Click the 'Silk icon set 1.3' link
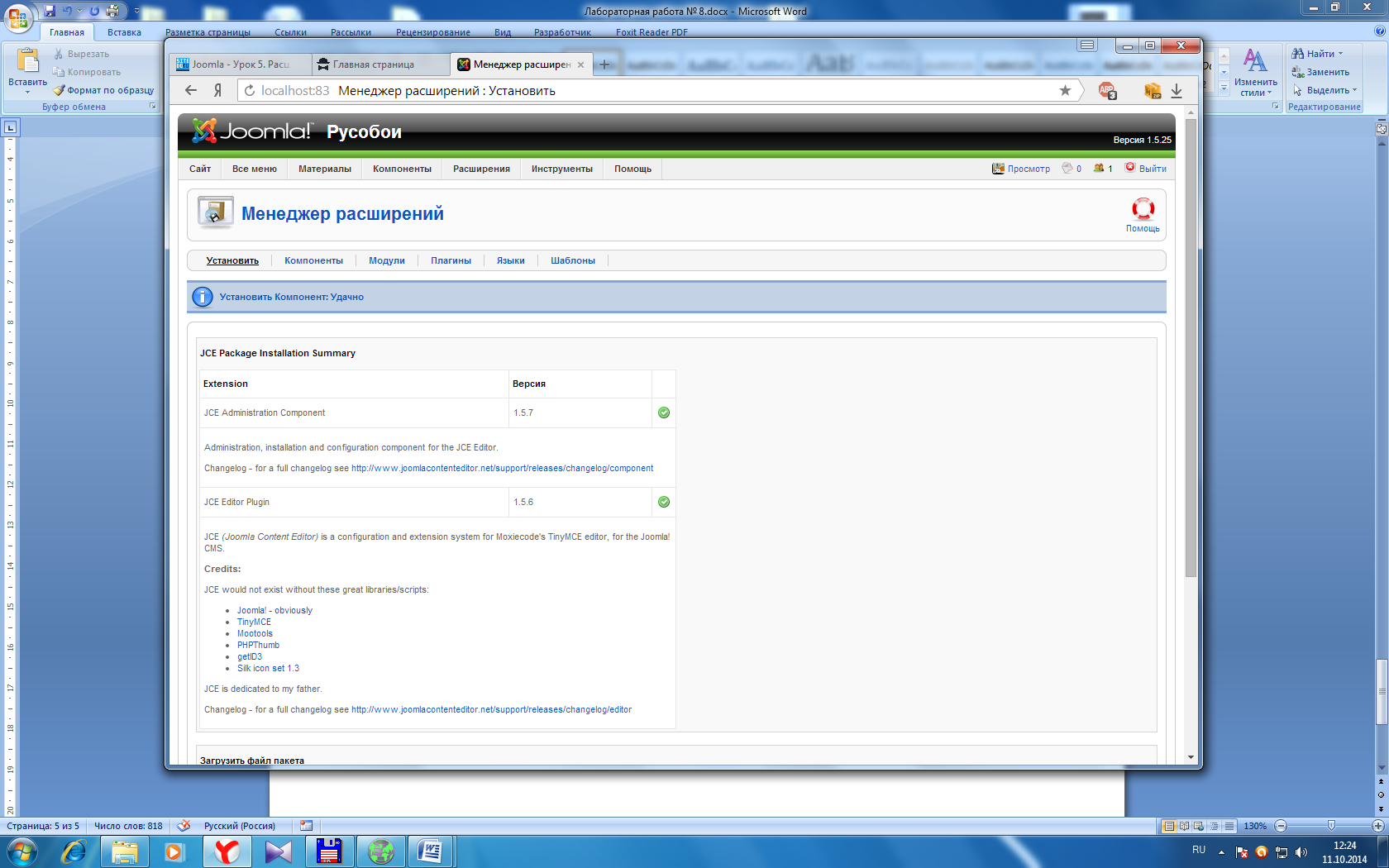Viewport: 1389px width, 868px height. (x=268, y=668)
